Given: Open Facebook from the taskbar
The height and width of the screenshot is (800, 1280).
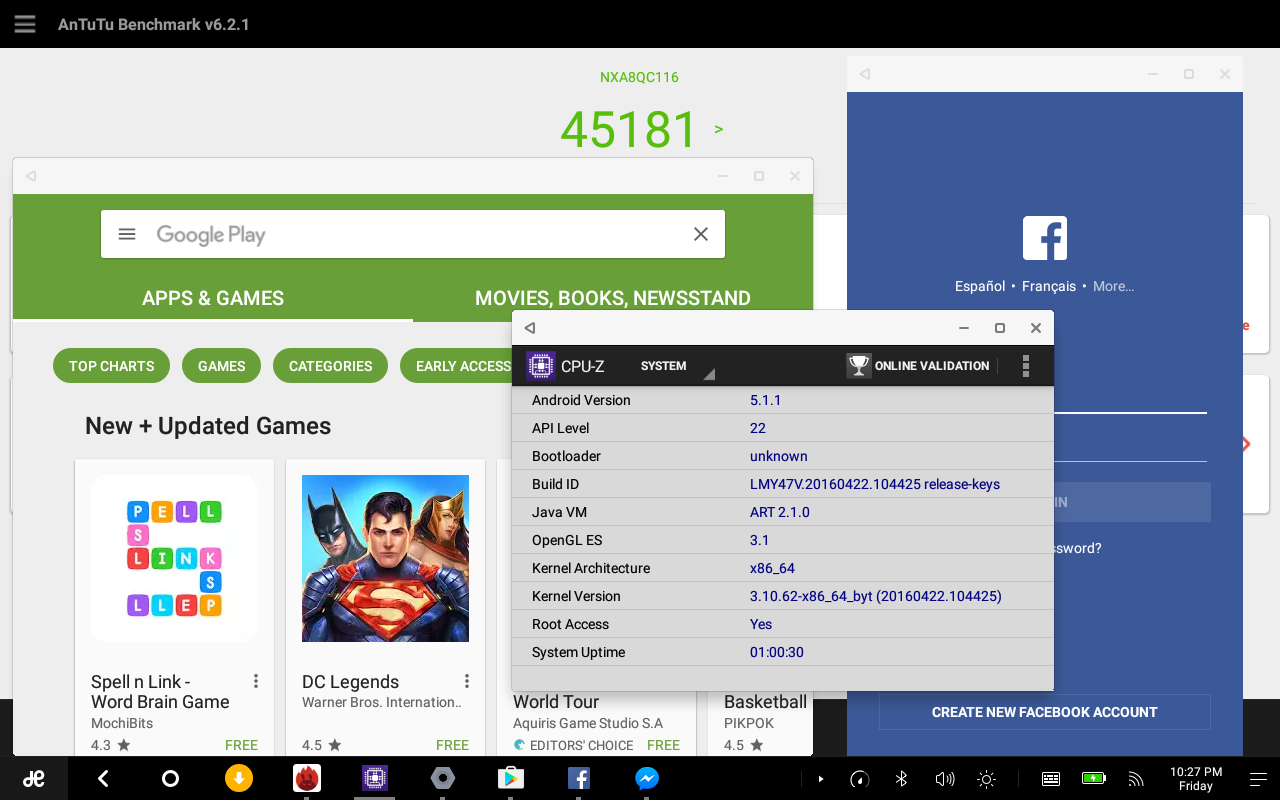Looking at the screenshot, I should point(578,778).
